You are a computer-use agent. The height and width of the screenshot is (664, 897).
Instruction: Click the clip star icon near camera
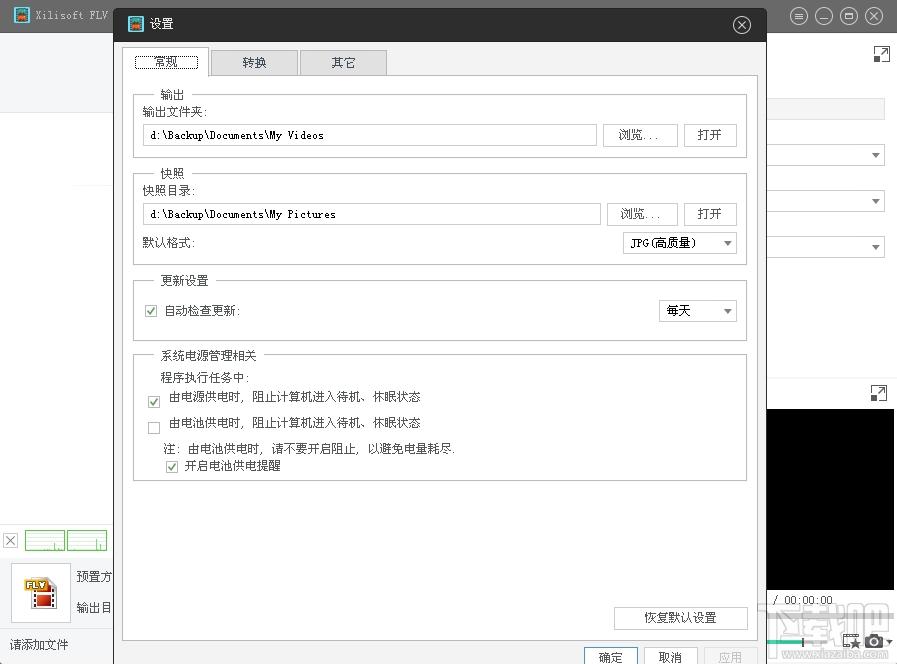(x=851, y=641)
